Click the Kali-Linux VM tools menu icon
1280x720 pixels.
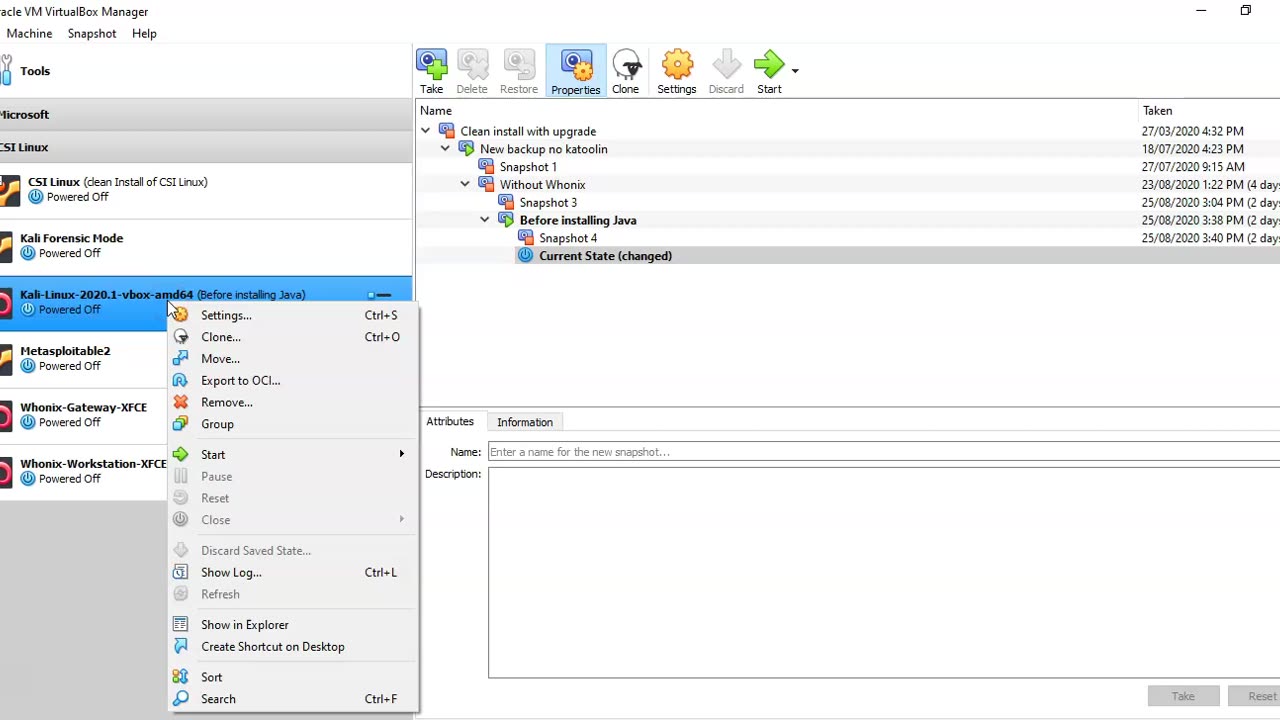click(381, 295)
